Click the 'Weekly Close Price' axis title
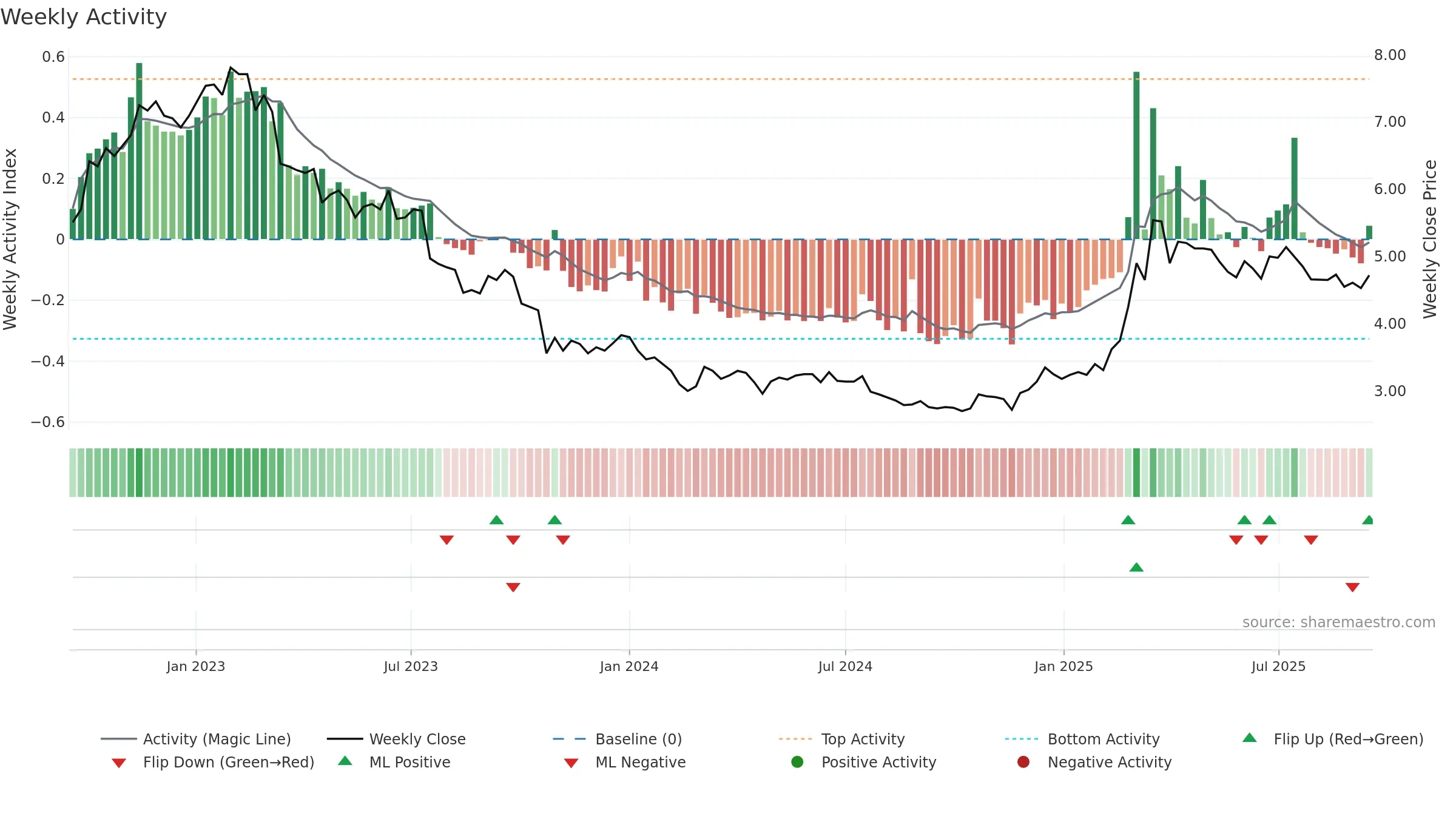The height and width of the screenshot is (819, 1456). tap(1430, 239)
